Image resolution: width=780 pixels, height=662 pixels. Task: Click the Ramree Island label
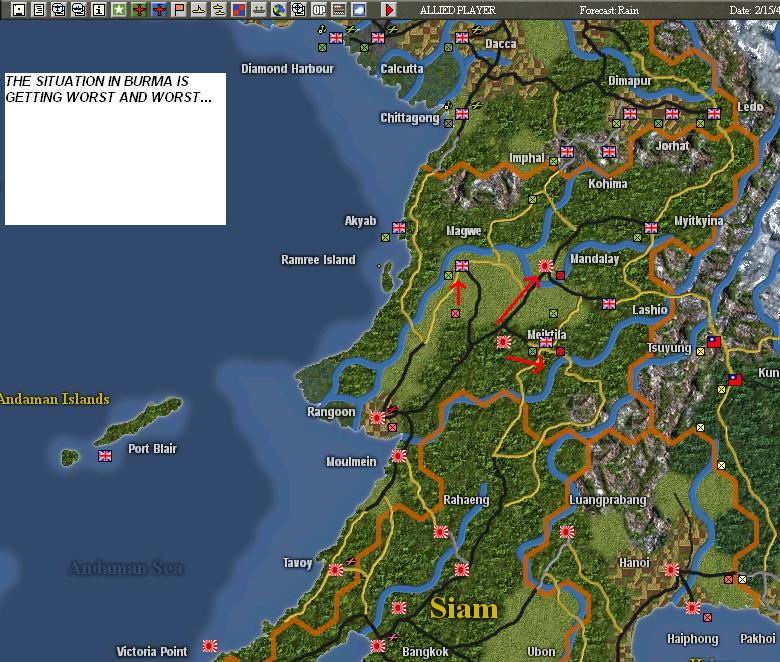click(x=318, y=260)
